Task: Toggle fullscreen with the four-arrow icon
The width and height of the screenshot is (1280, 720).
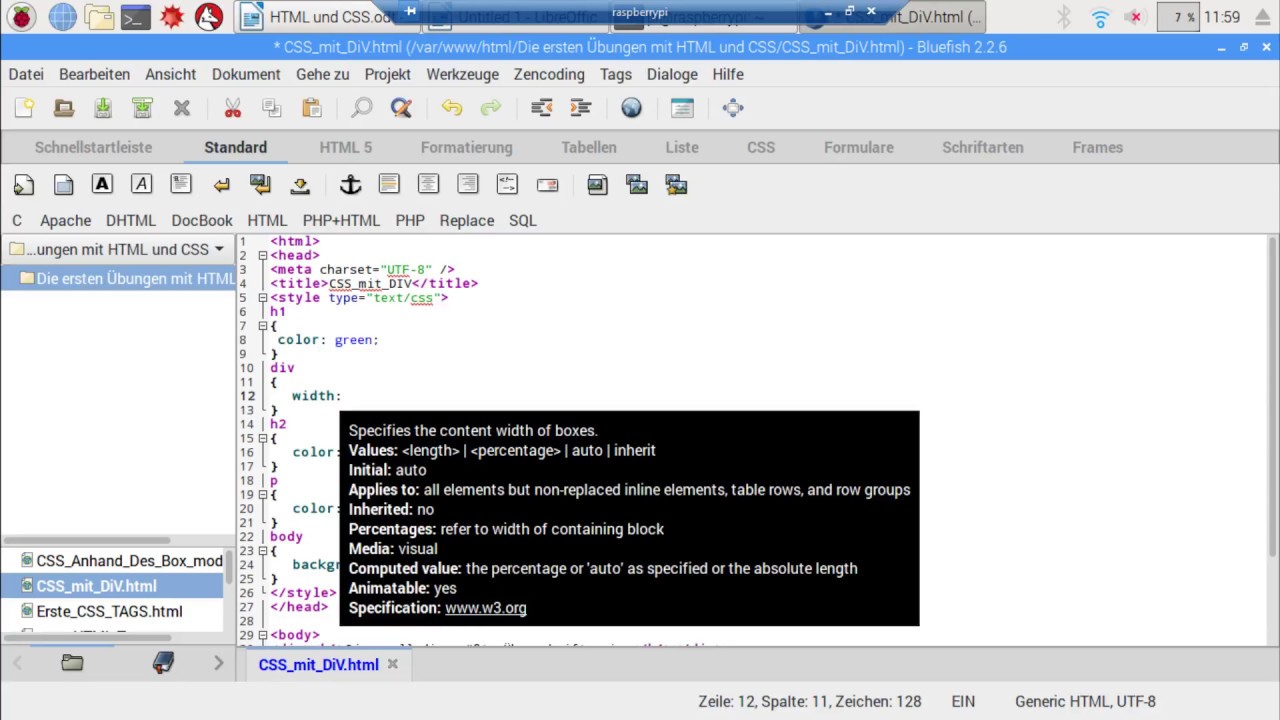Action: (x=733, y=108)
